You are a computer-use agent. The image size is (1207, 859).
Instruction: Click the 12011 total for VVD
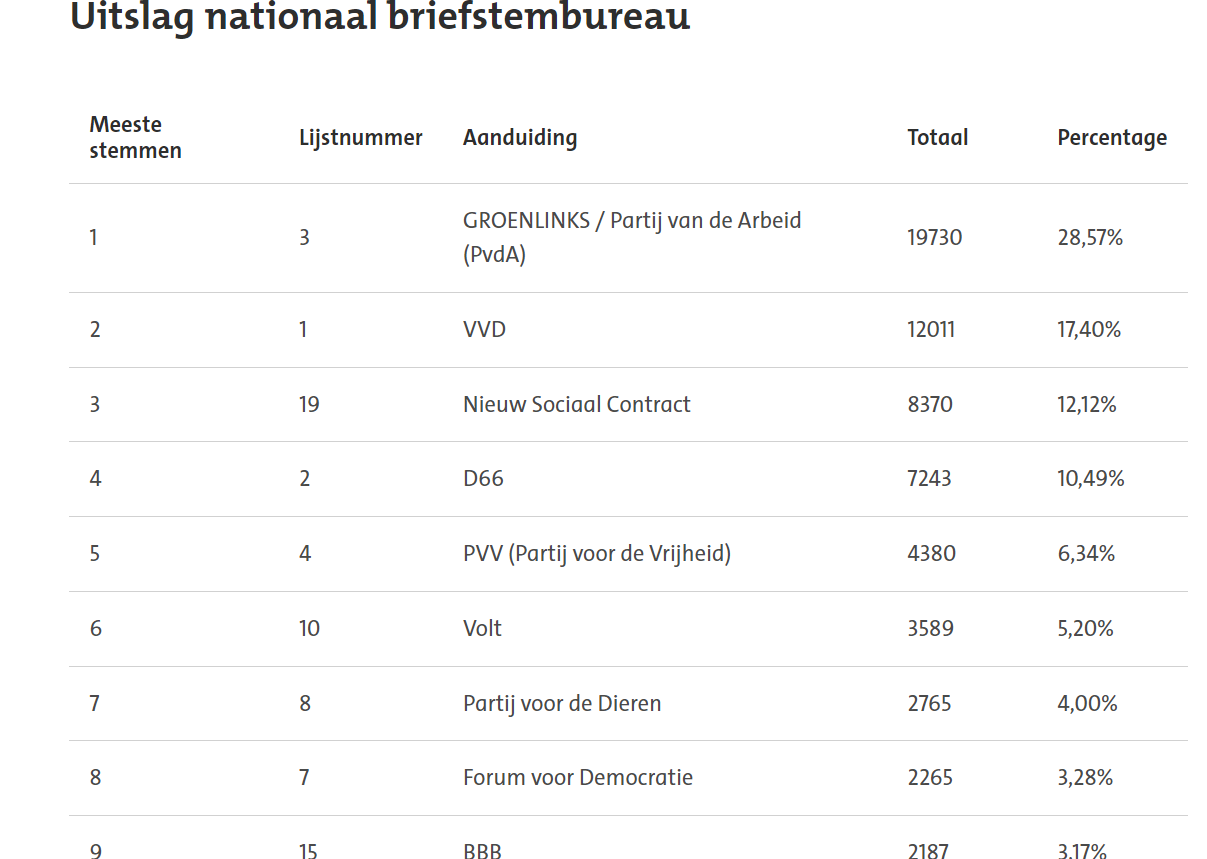pyautogui.click(x=931, y=329)
